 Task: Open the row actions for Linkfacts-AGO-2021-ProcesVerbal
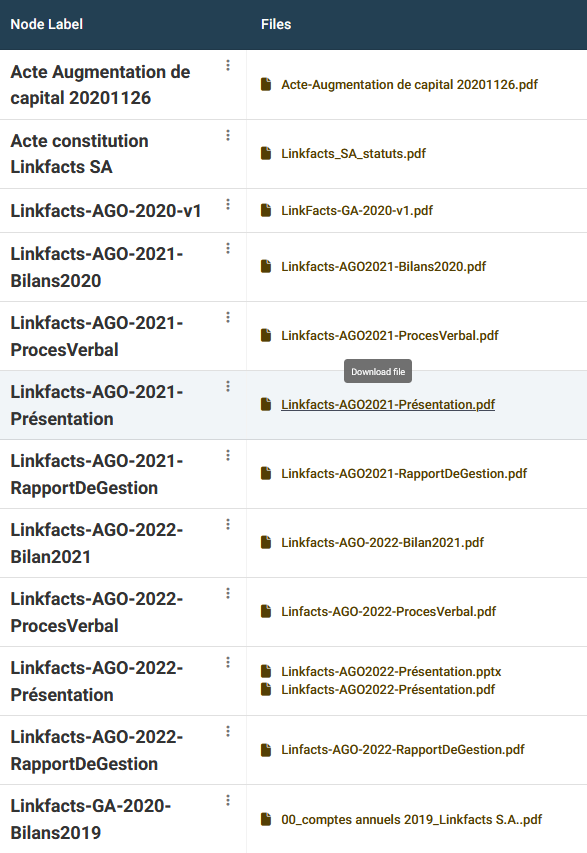pyautogui.click(x=228, y=317)
